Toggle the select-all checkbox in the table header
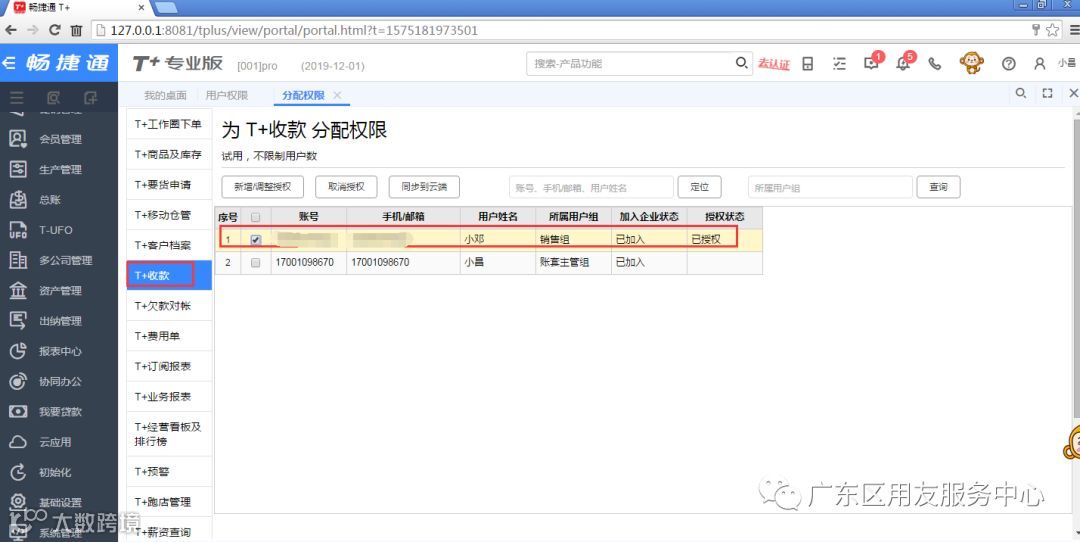The width and height of the screenshot is (1080, 542). coord(256,217)
